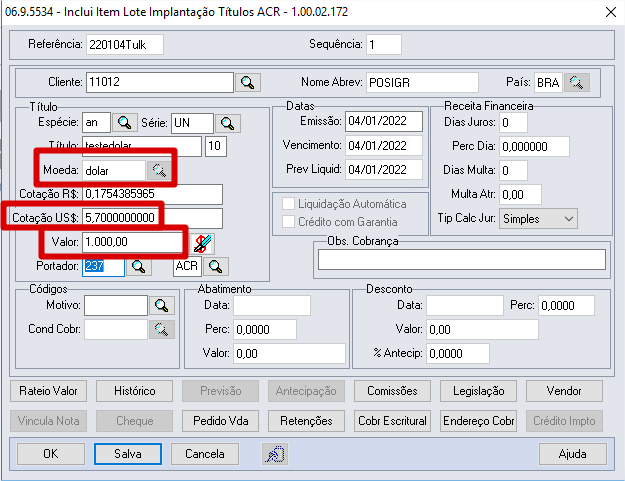This screenshot has height=481, width=625.
Task: Click the Motivo field
Action: tap(116, 306)
